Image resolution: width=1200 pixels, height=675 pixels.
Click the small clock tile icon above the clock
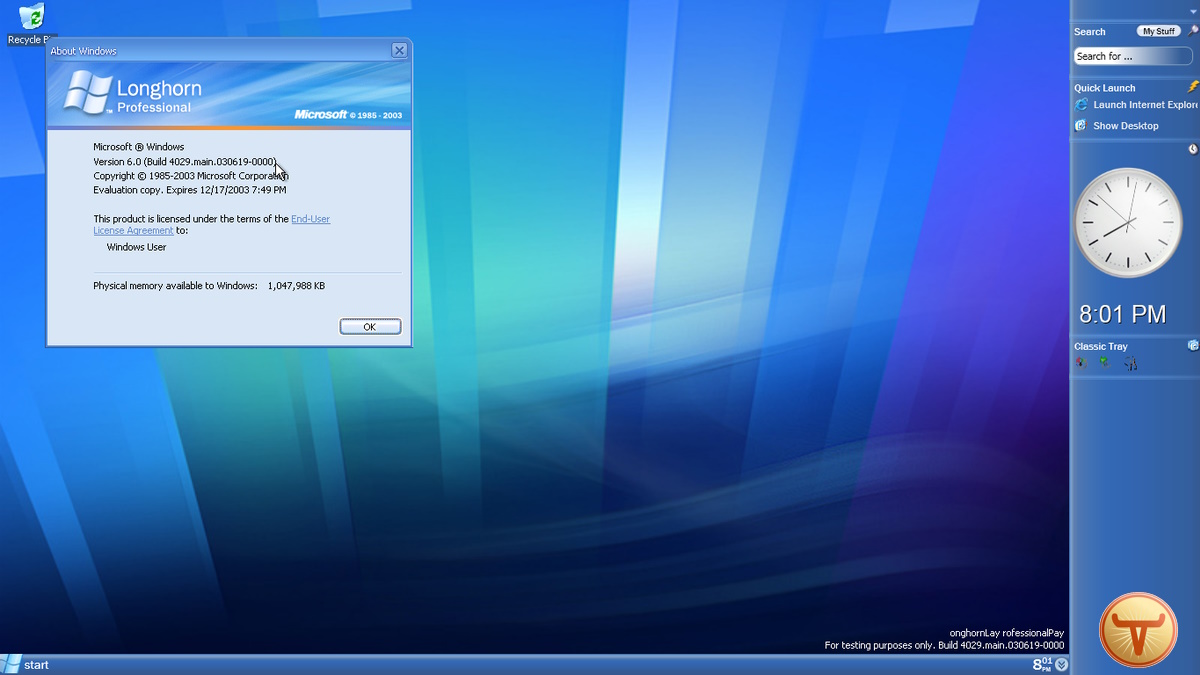click(1193, 149)
